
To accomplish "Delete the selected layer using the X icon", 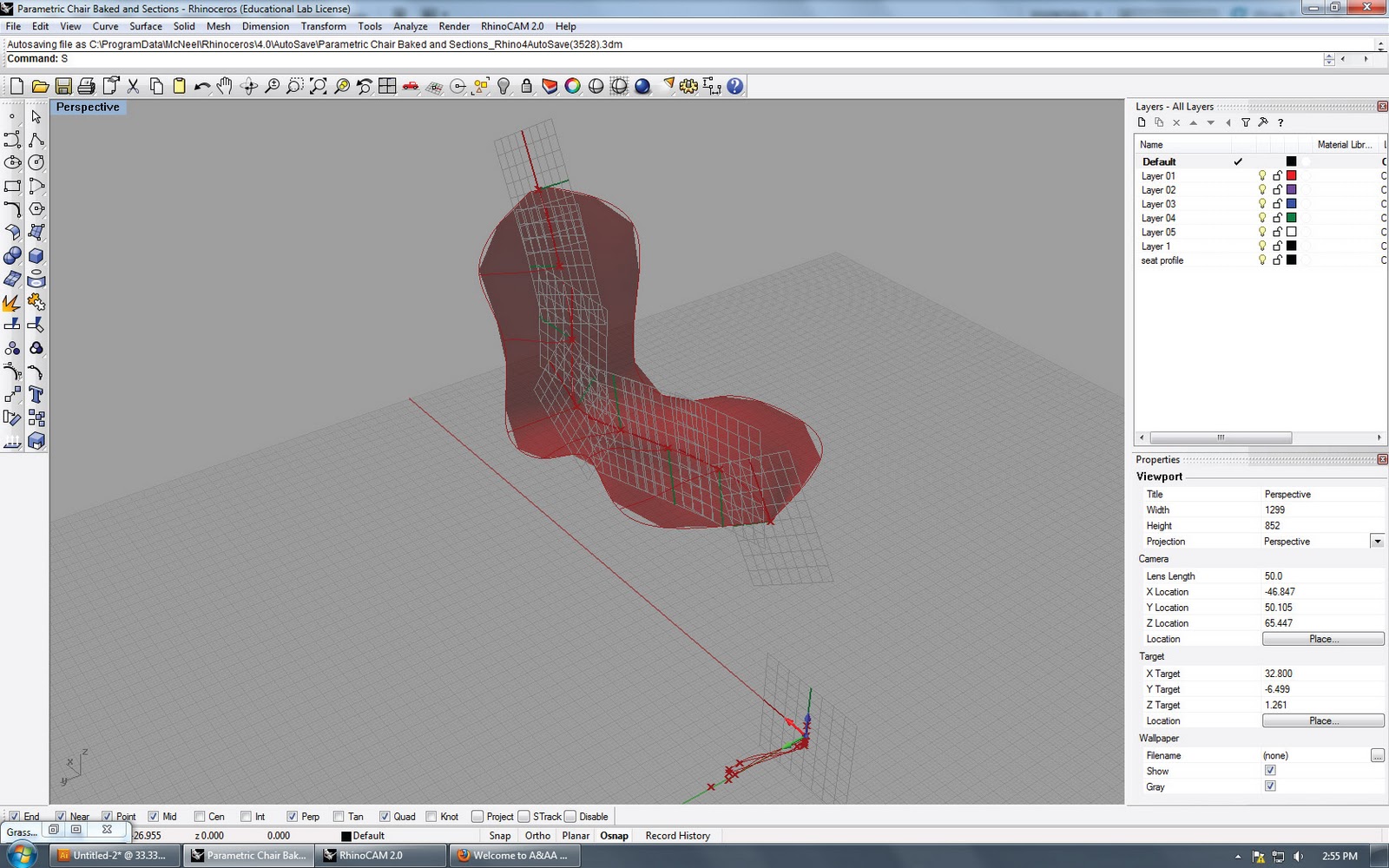I will (1176, 122).
